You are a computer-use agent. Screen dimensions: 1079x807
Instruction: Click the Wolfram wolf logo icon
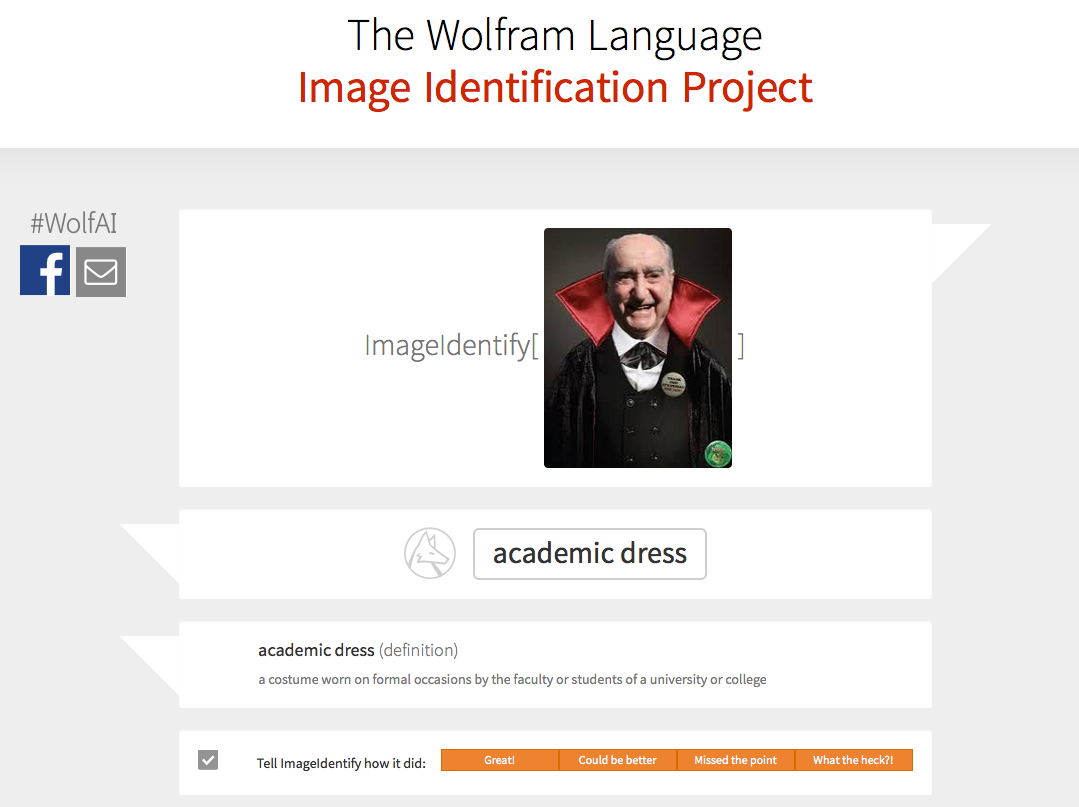[x=429, y=553]
